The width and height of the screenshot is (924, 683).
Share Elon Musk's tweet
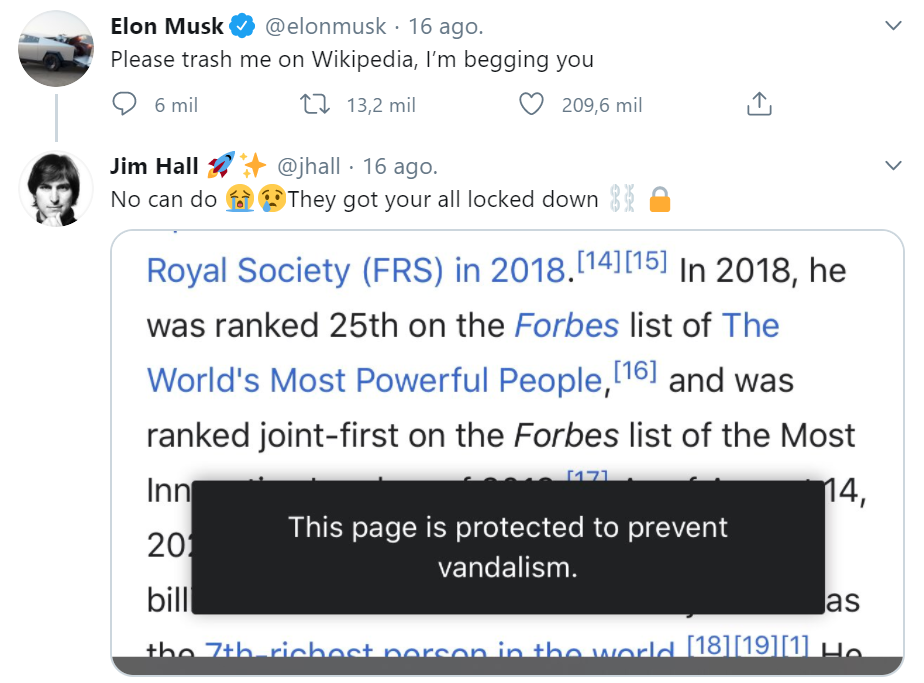tap(759, 104)
